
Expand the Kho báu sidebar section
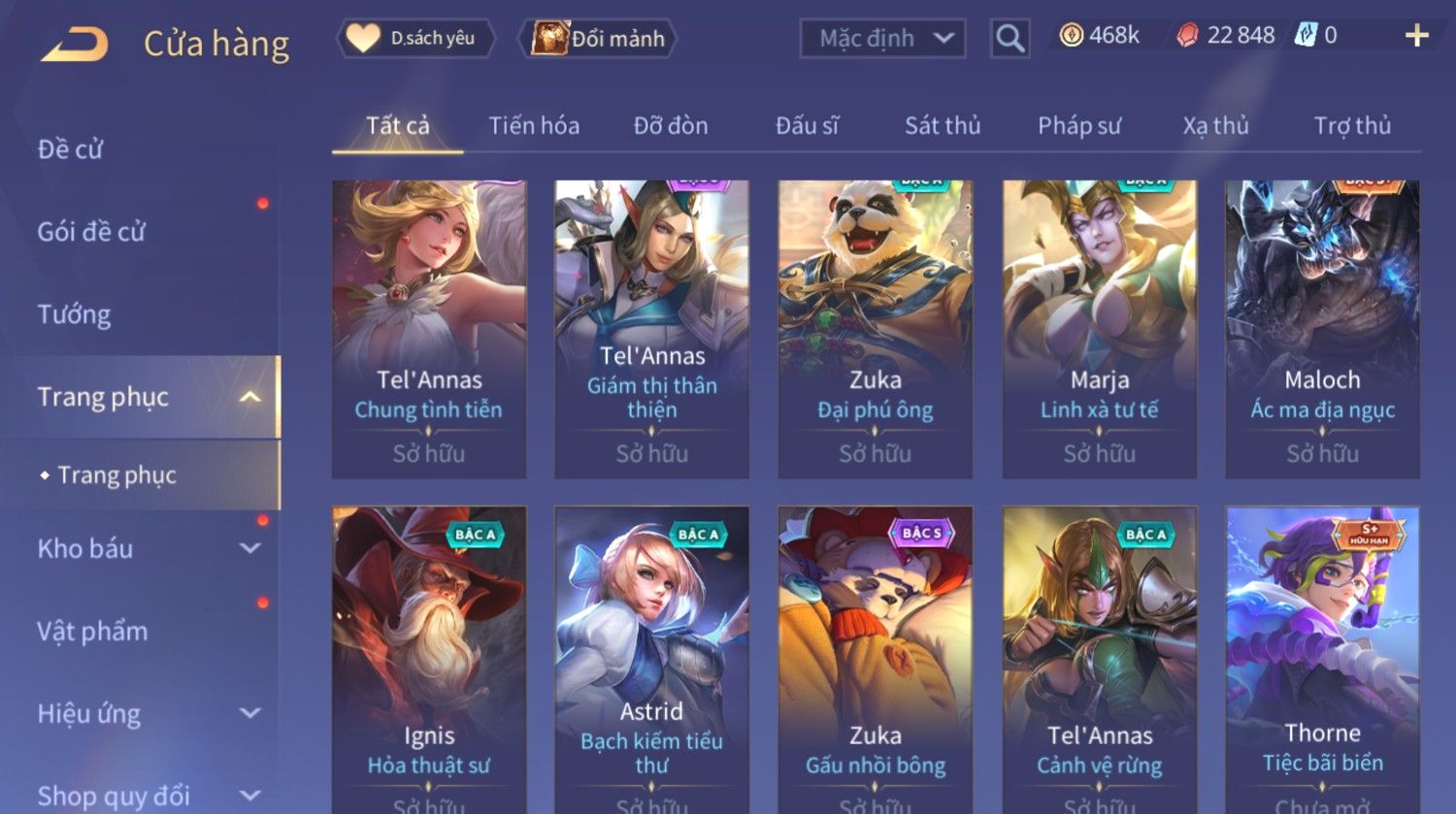(250, 548)
